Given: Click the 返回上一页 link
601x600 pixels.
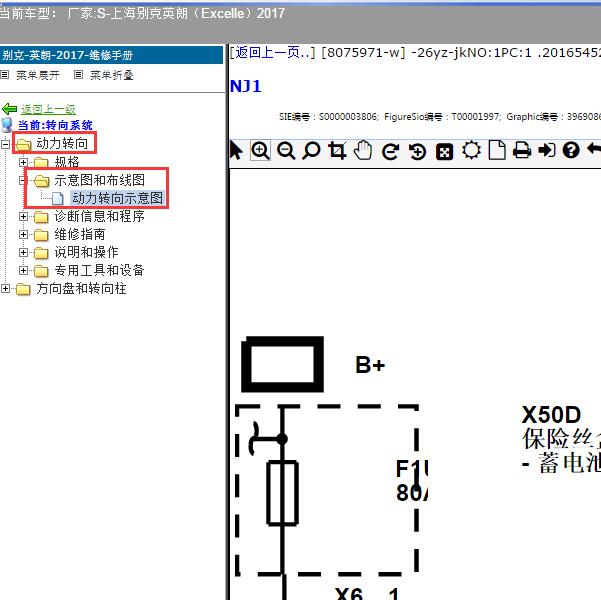Looking at the screenshot, I should [x=272, y=53].
